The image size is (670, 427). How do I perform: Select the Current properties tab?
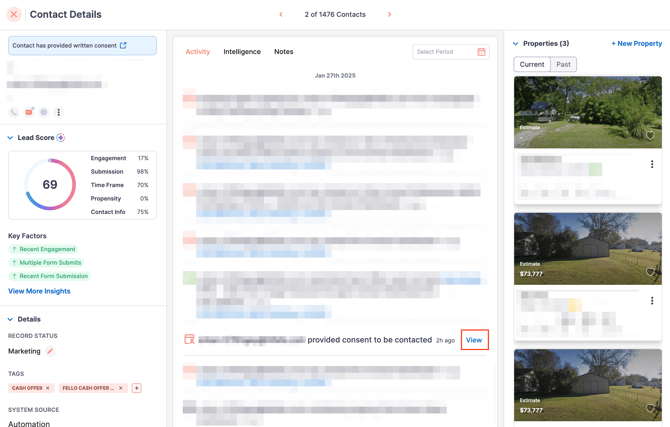pos(532,65)
